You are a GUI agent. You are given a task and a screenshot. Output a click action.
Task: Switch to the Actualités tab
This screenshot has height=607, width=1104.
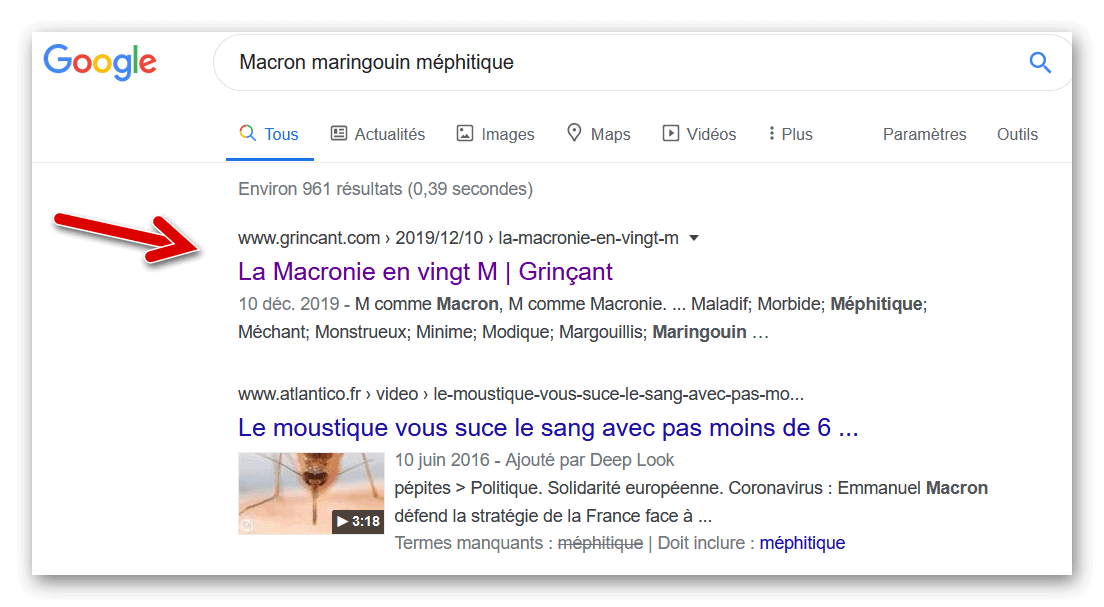point(378,134)
